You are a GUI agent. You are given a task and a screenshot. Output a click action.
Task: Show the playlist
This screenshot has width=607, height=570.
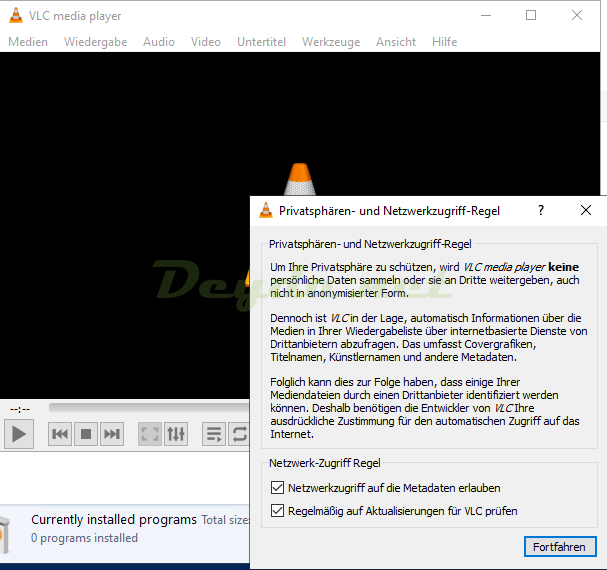point(214,434)
